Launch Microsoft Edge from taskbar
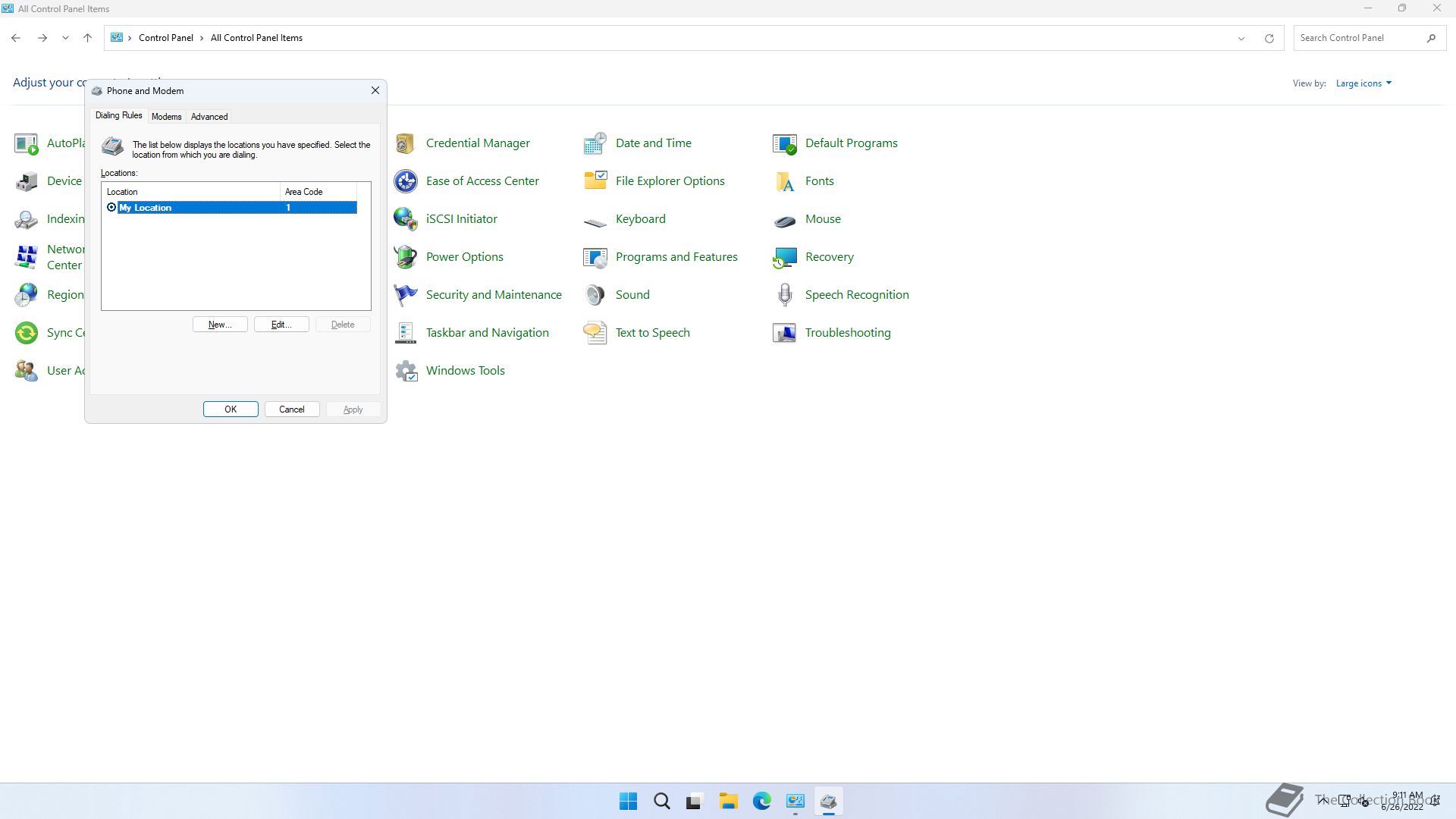The height and width of the screenshot is (819, 1456). coord(762,802)
